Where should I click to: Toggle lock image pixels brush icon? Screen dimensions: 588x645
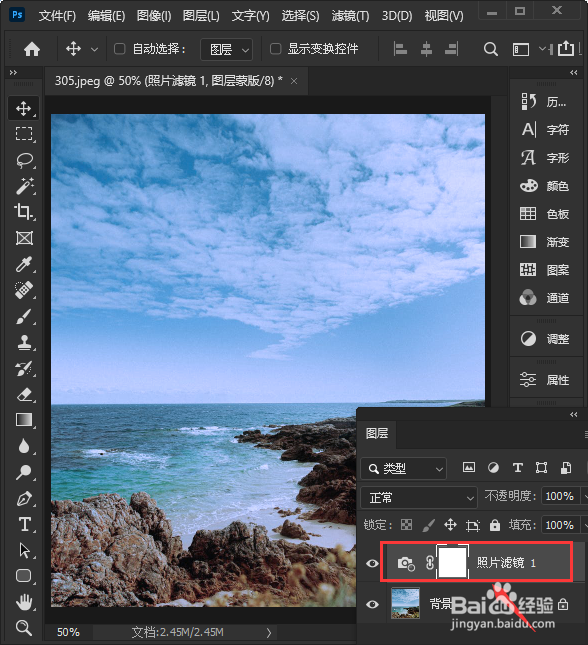pyautogui.click(x=428, y=524)
